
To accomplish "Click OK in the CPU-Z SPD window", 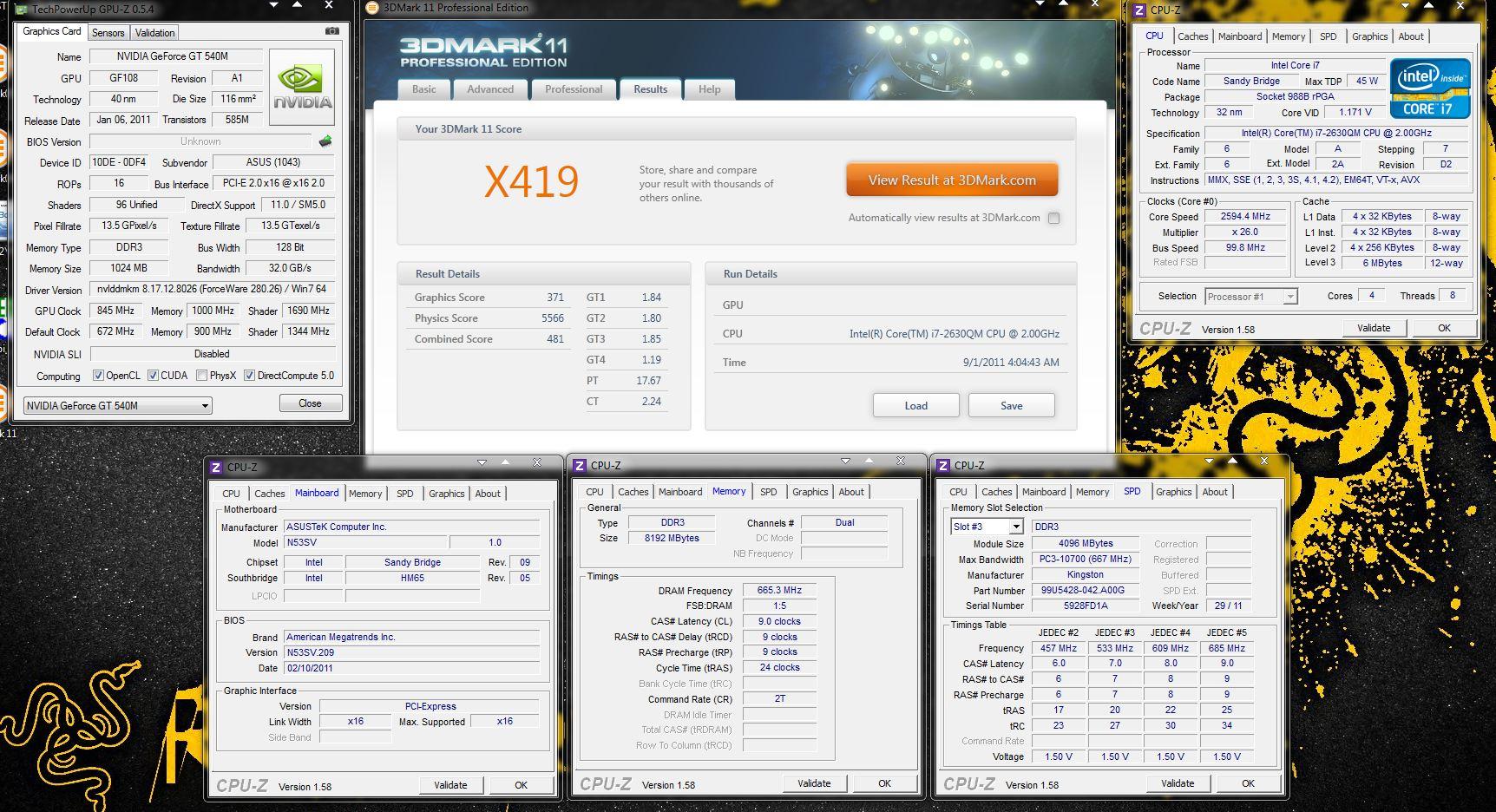I will [x=1248, y=783].
